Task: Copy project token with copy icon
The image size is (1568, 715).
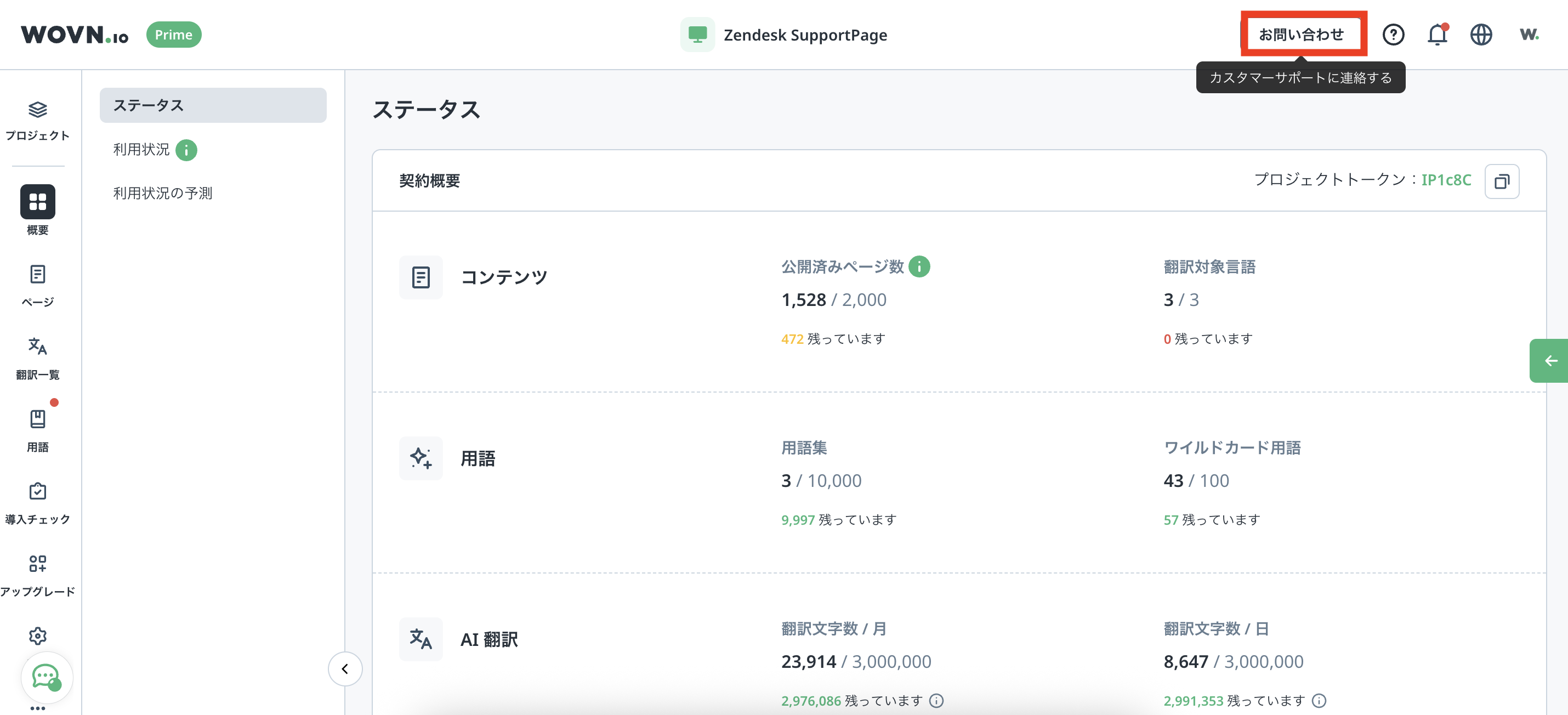Action: pos(1501,181)
